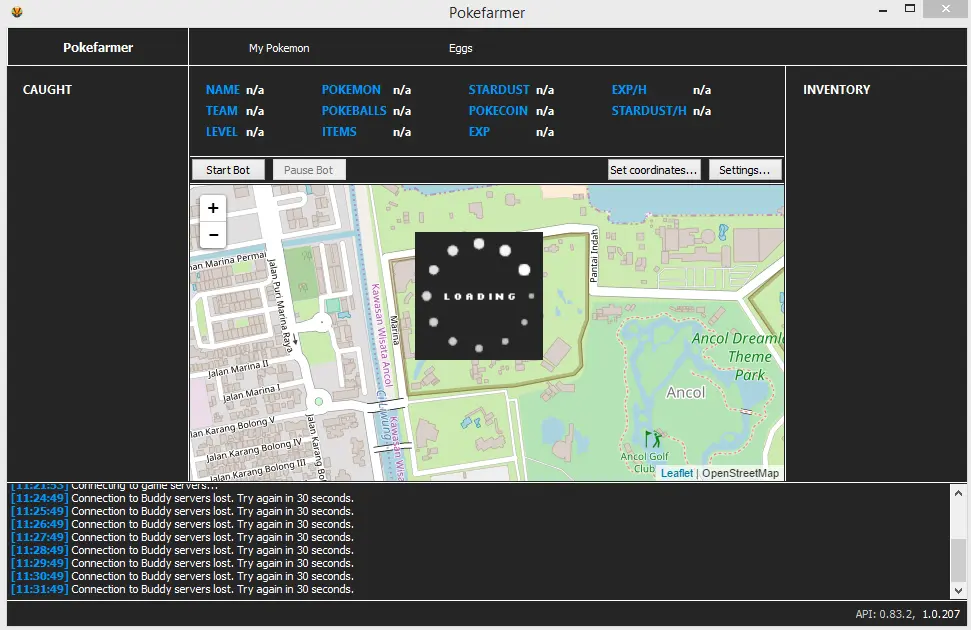Select the 11:26:49 log entry
This screenshot has width=971, height=630.
[183, 524]
